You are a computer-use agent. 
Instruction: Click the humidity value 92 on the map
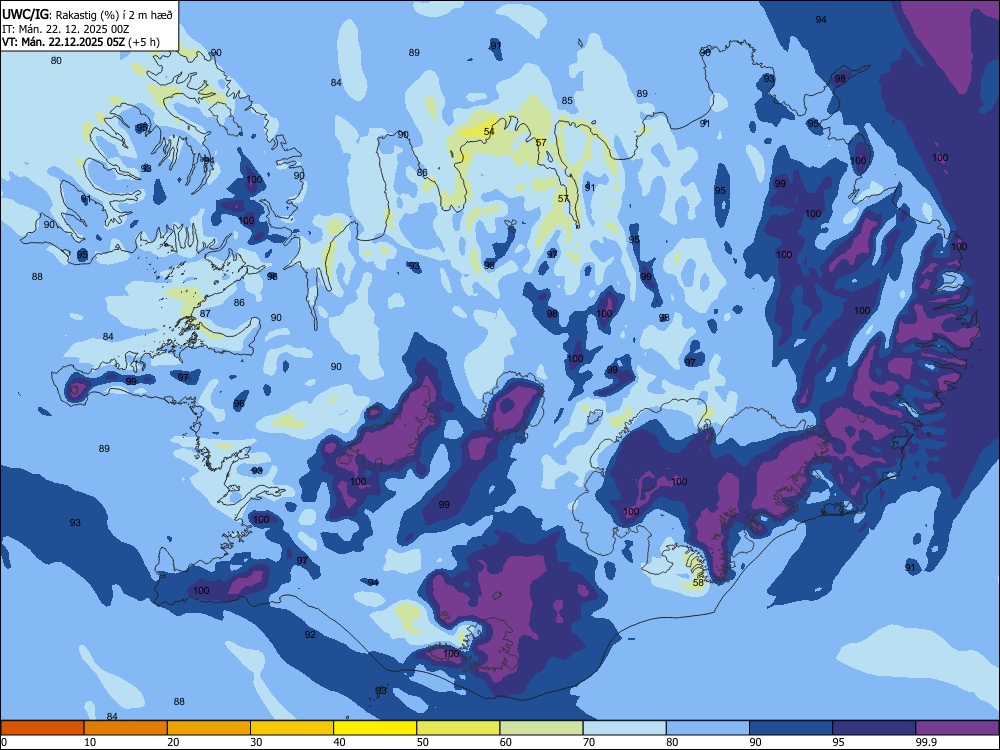click(310, 635)
